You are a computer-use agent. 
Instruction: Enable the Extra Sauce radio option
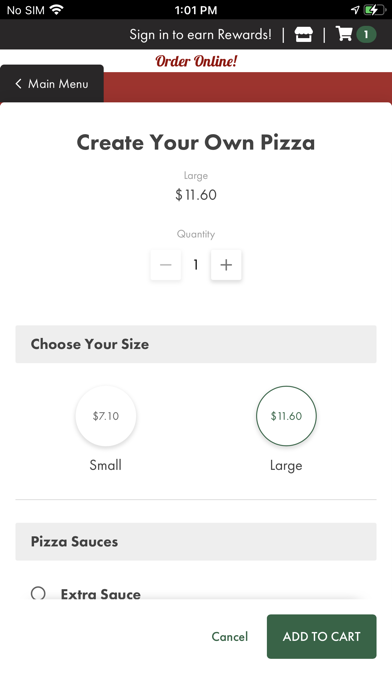click(x=38, y=593)
